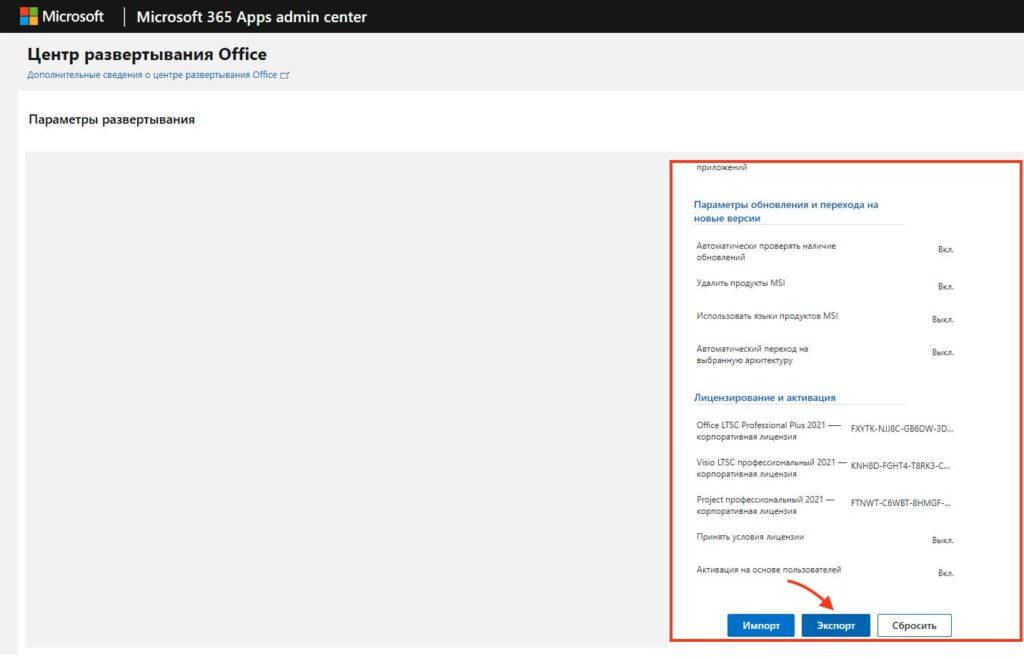Click the FTNWT-C6WBT license key value
Viewport: 1024px width, 659px height.
pos(901,503)
